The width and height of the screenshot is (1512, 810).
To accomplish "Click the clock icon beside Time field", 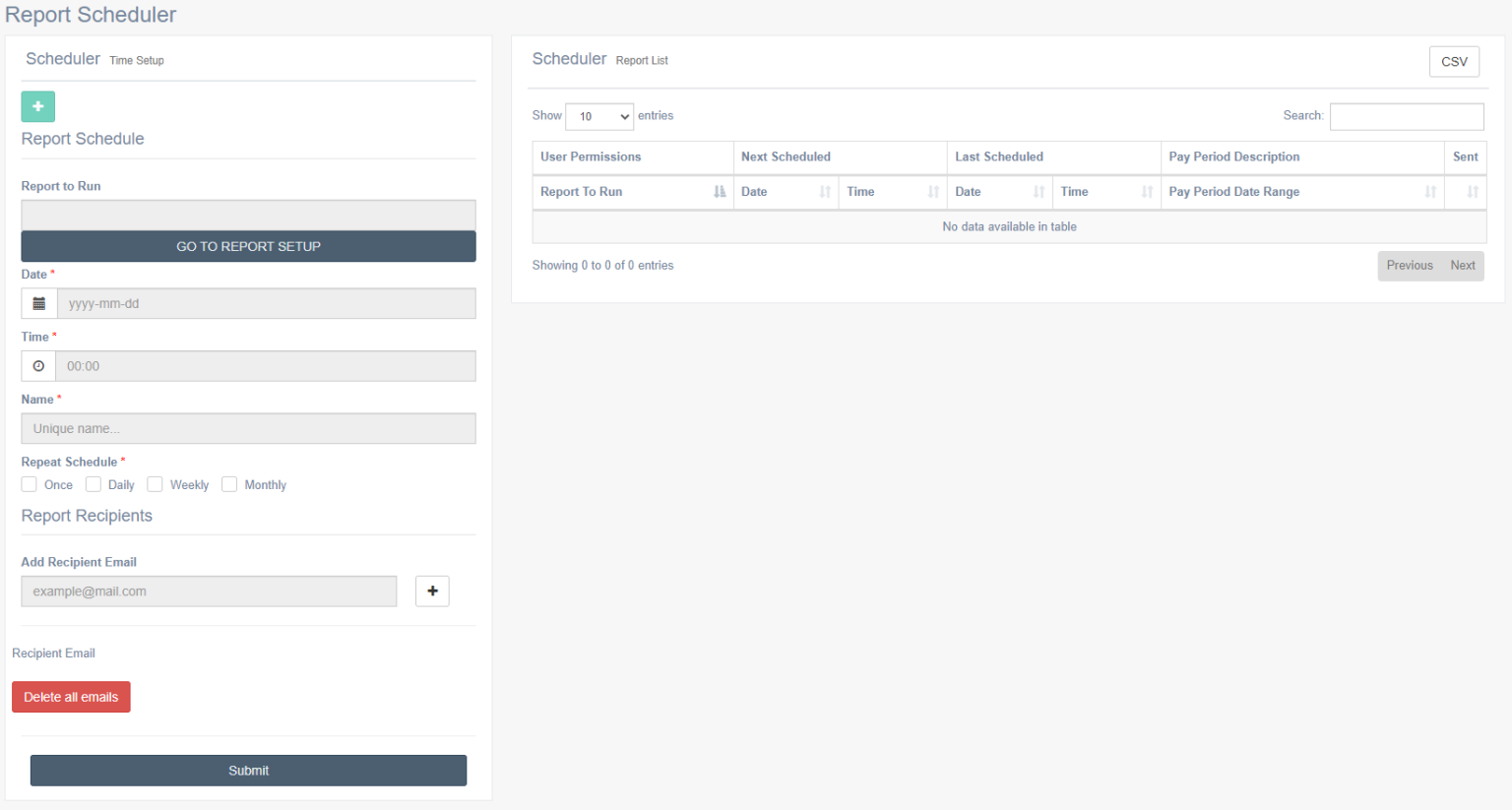I will click(37, 365).
